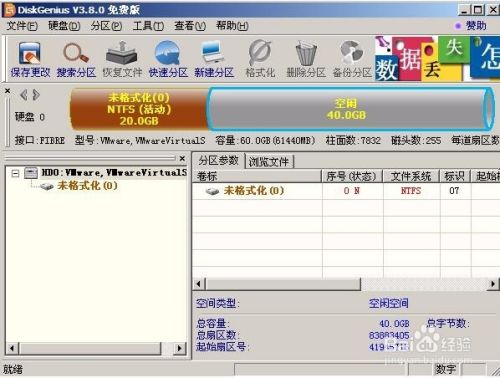Collapse the HD0 VMware disk tree node

[x=15, y=173]
